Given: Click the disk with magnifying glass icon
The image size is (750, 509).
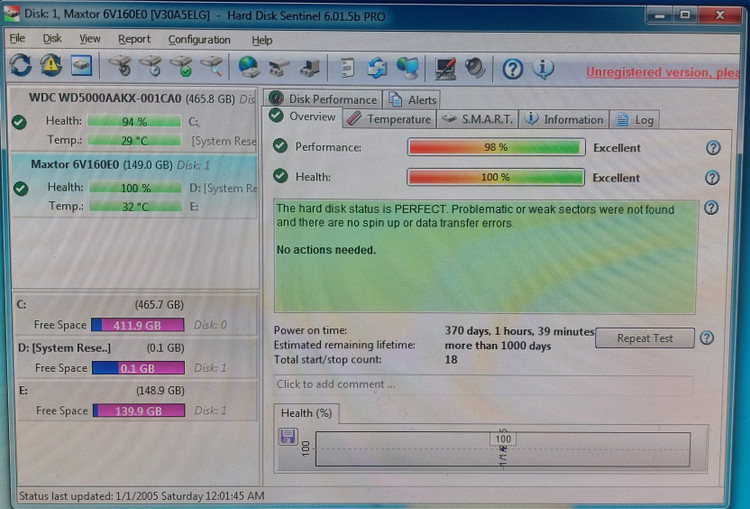Looking at the screenshot, I should click(212, 66).
